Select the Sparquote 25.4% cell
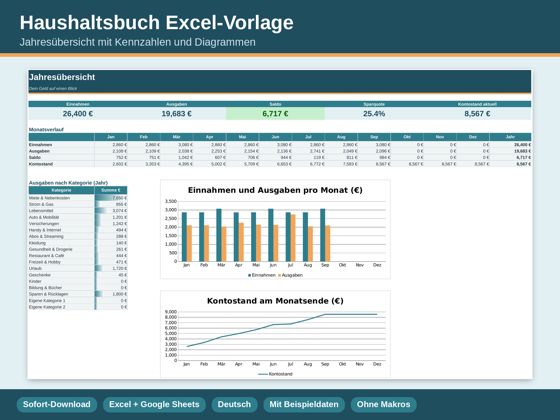The height and width of the screenshot is (420, 560). point(374,114)
